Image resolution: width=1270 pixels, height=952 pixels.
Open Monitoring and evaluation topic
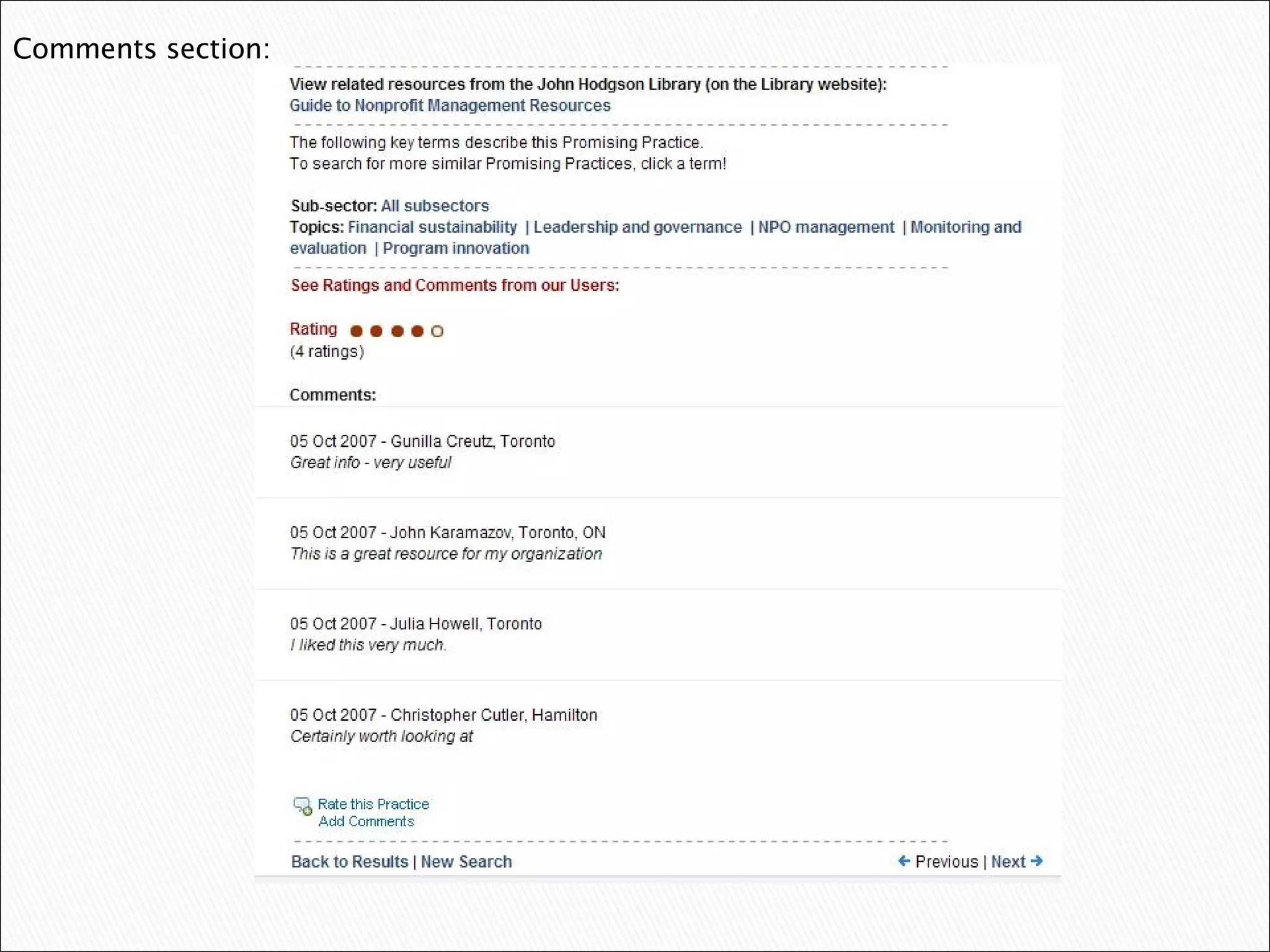(x=966, y=227)
